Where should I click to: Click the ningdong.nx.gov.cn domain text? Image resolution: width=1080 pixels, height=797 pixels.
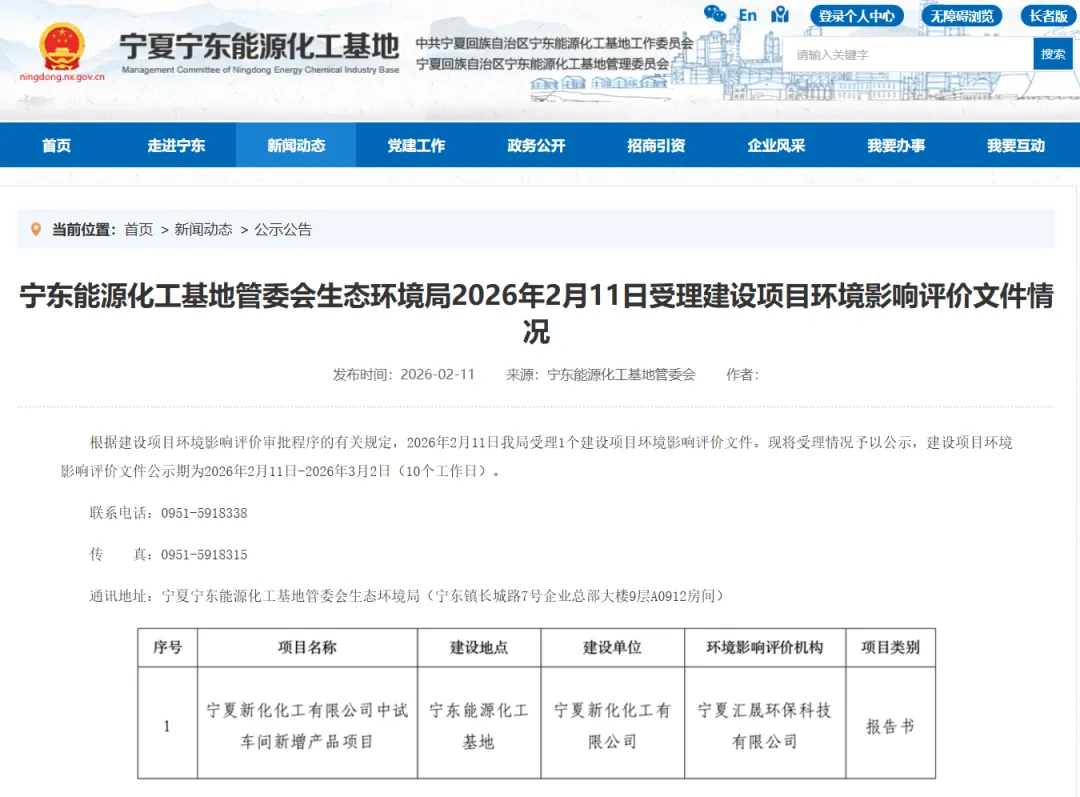62,77
